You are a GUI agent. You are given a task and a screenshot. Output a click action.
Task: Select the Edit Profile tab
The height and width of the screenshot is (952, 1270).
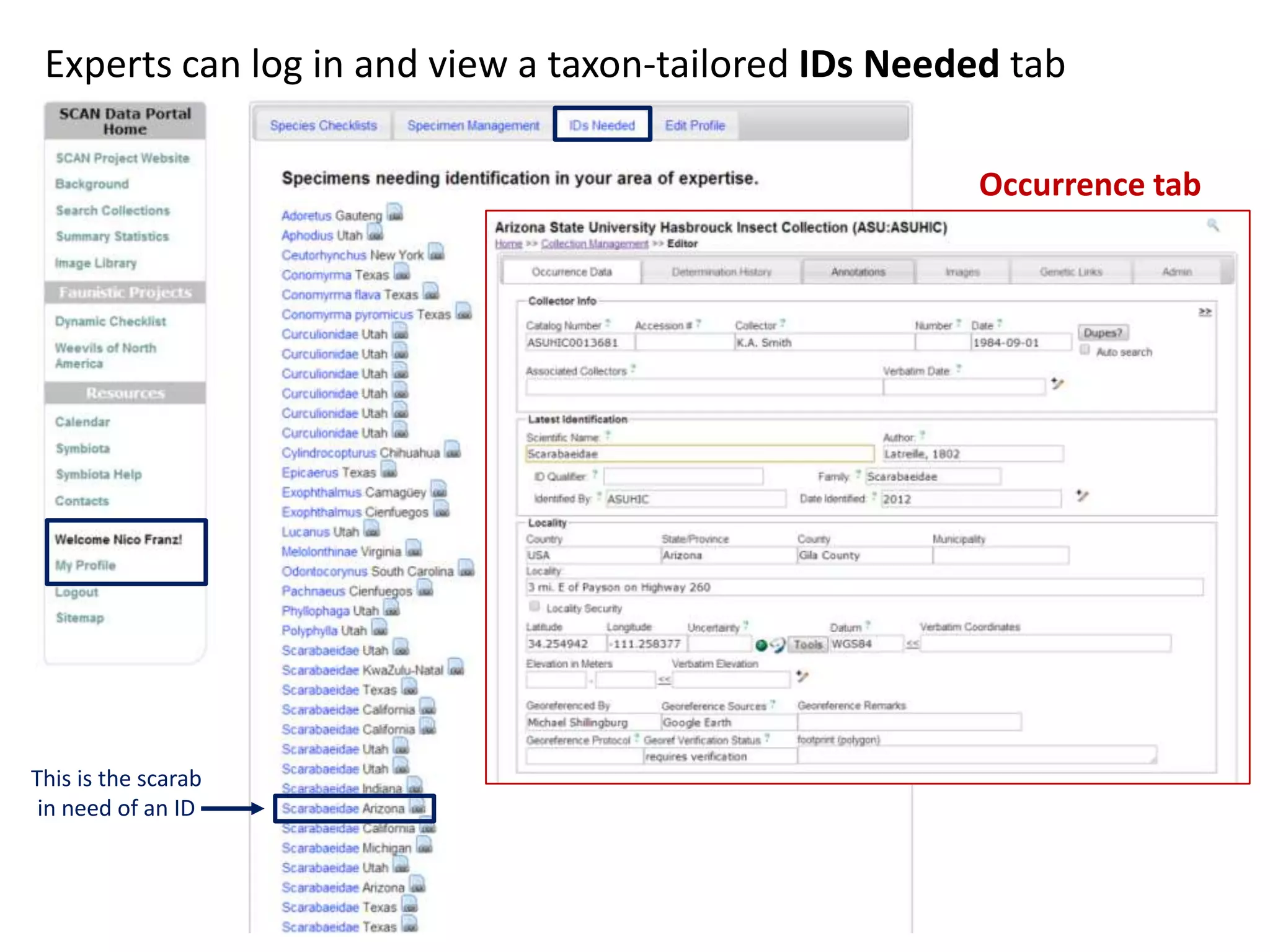(695, 125)
